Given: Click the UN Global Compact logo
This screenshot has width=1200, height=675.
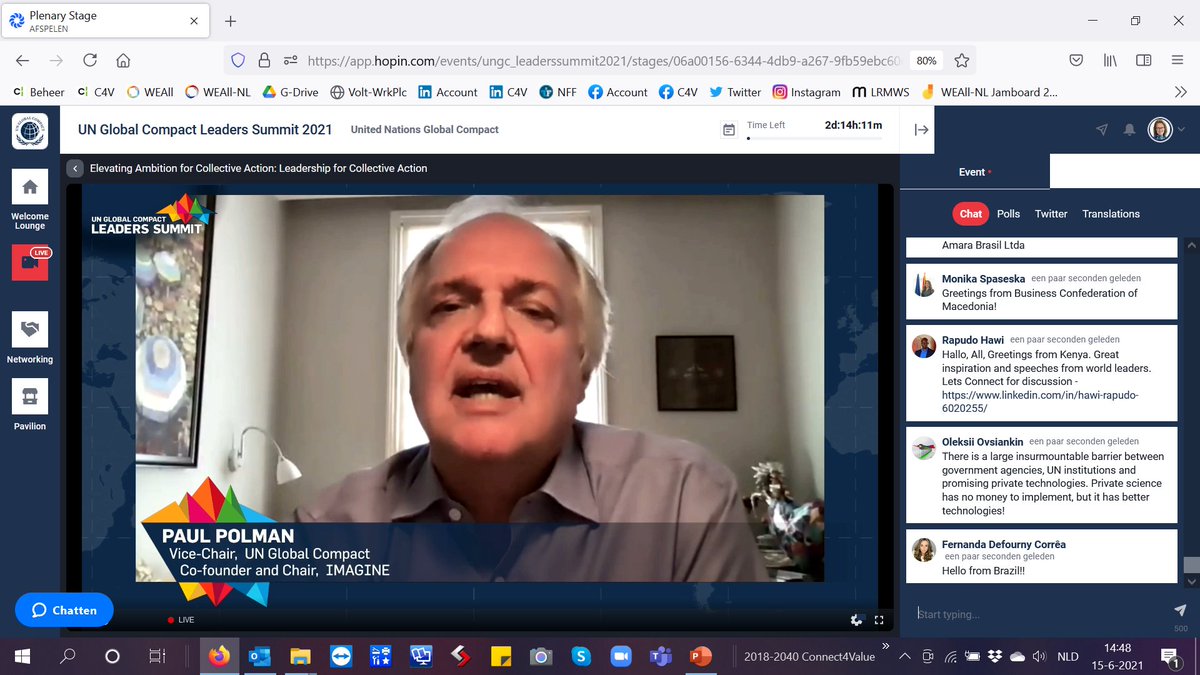Looking at the screenshot, I should 30,130.
